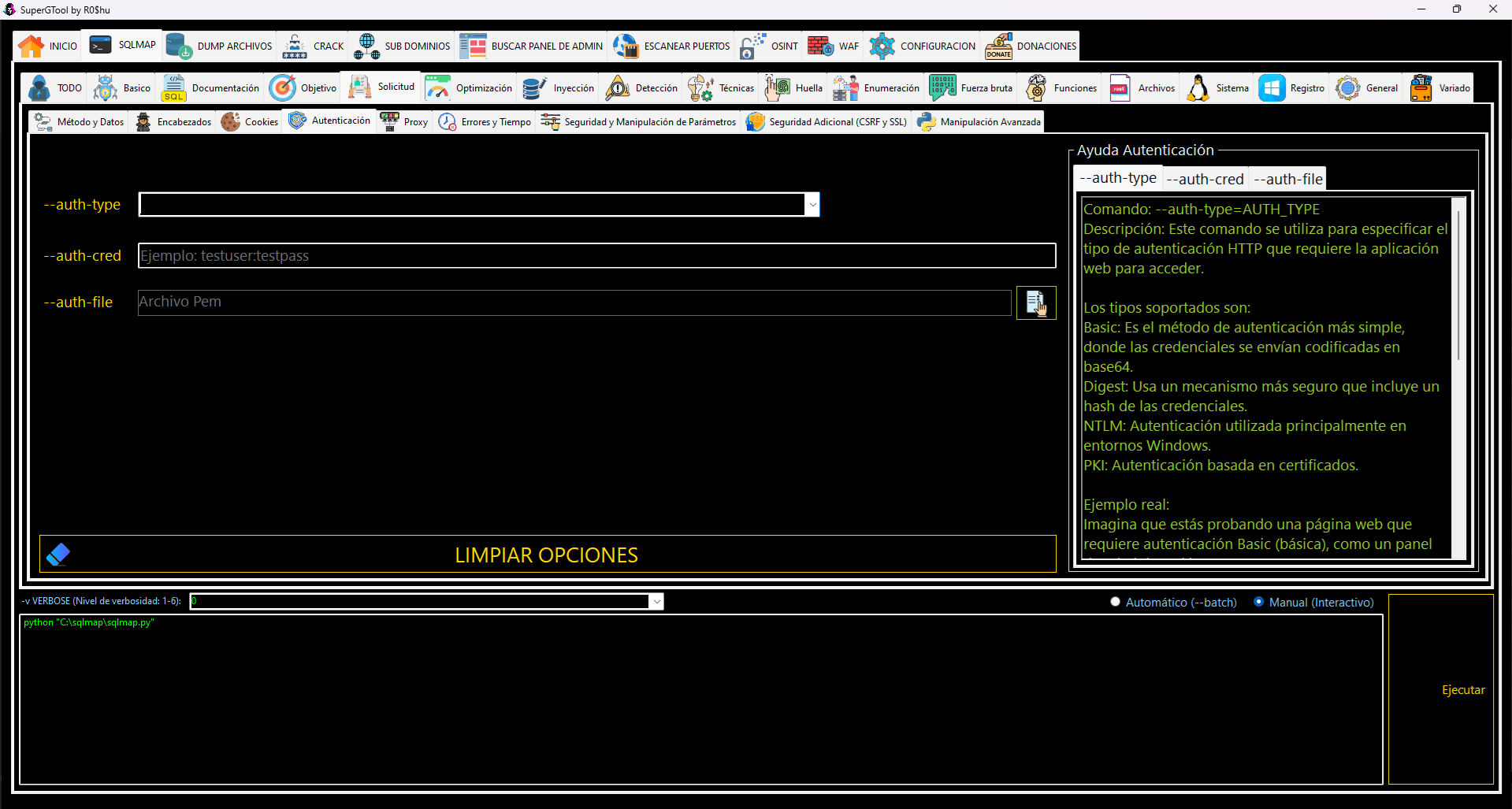Viewport: 1512px width, 809px height.
Task: Select Sistema Linux penguin icon
Action: tap(1198, 88)
